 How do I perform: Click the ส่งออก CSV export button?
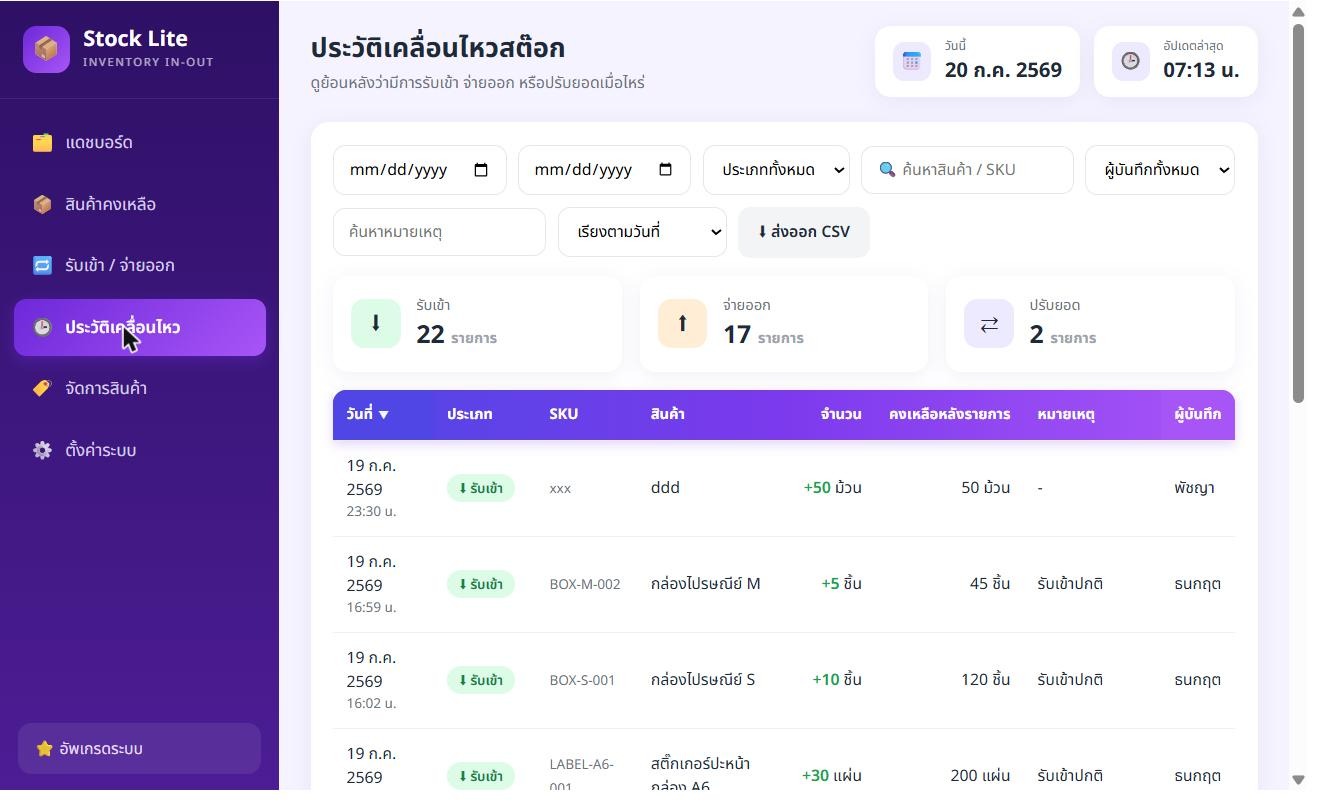(x=804, y=232)
